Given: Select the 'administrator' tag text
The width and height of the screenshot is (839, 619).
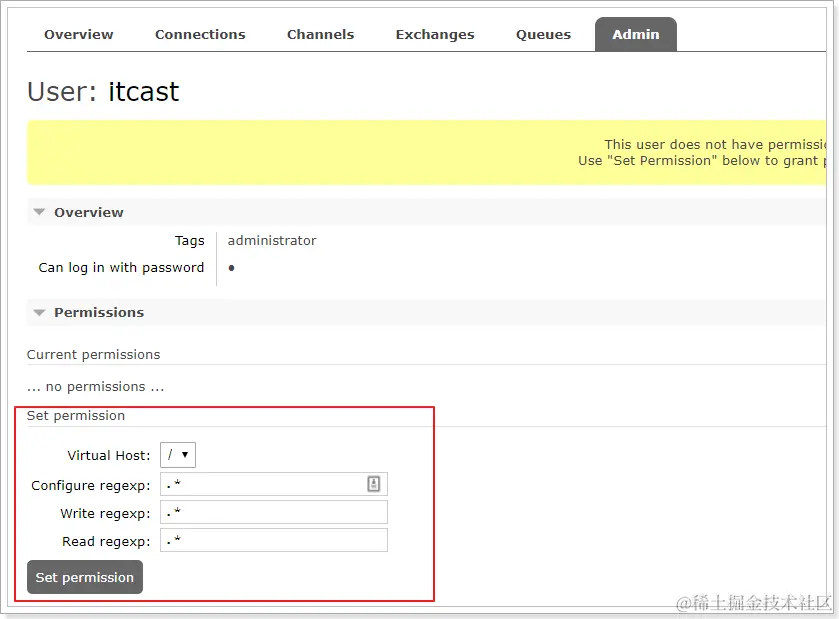Looking at the screenshot, I should coord(272,241).
